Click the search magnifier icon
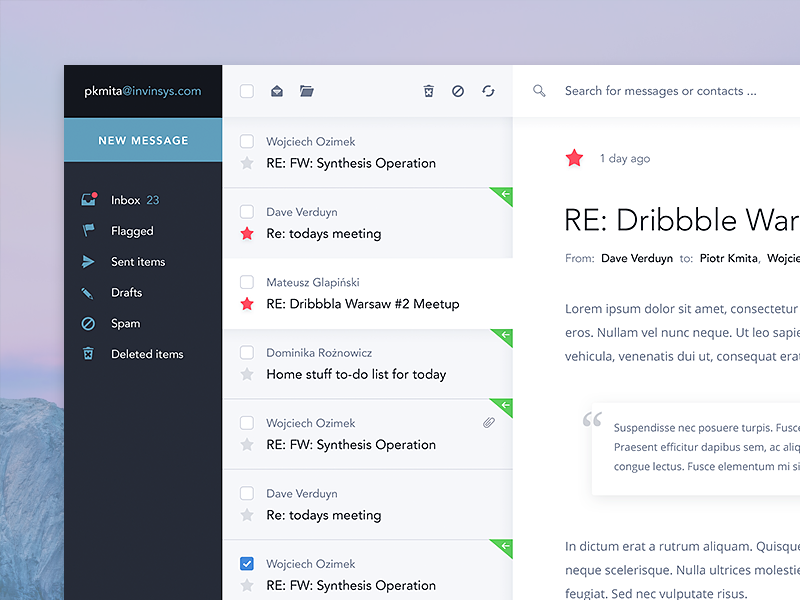Image resolution: width=800 pixels, height=600 pixels. click(540, 91)
